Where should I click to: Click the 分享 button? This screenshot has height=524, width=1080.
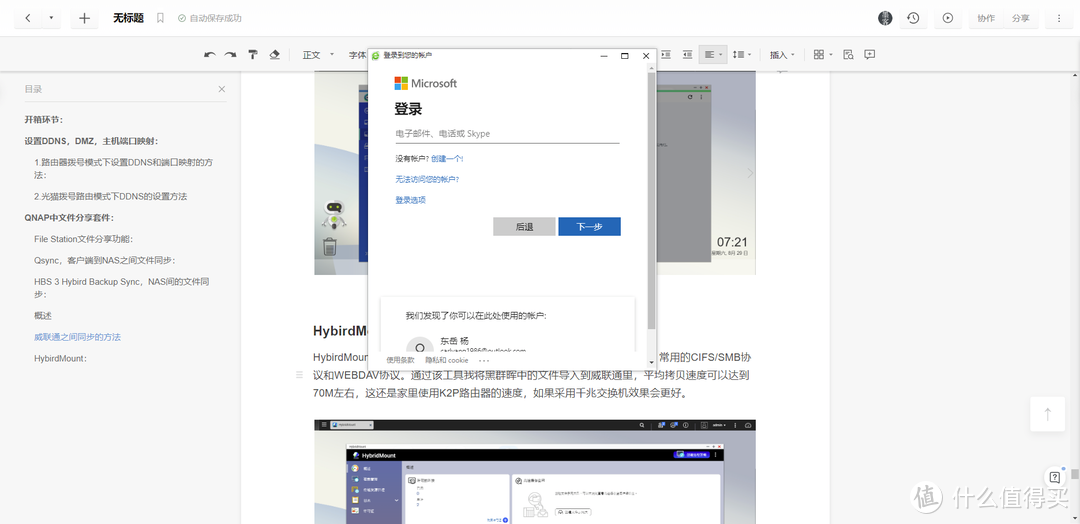[x=1021, y=19]
